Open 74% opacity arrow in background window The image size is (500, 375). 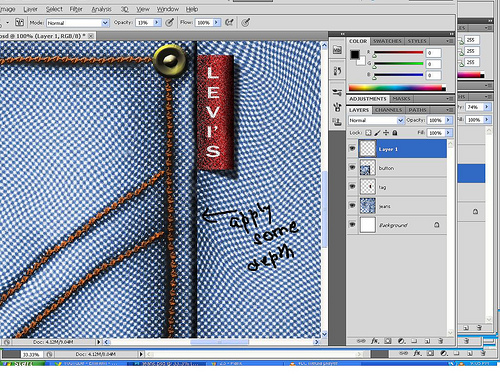pos(487,107)
